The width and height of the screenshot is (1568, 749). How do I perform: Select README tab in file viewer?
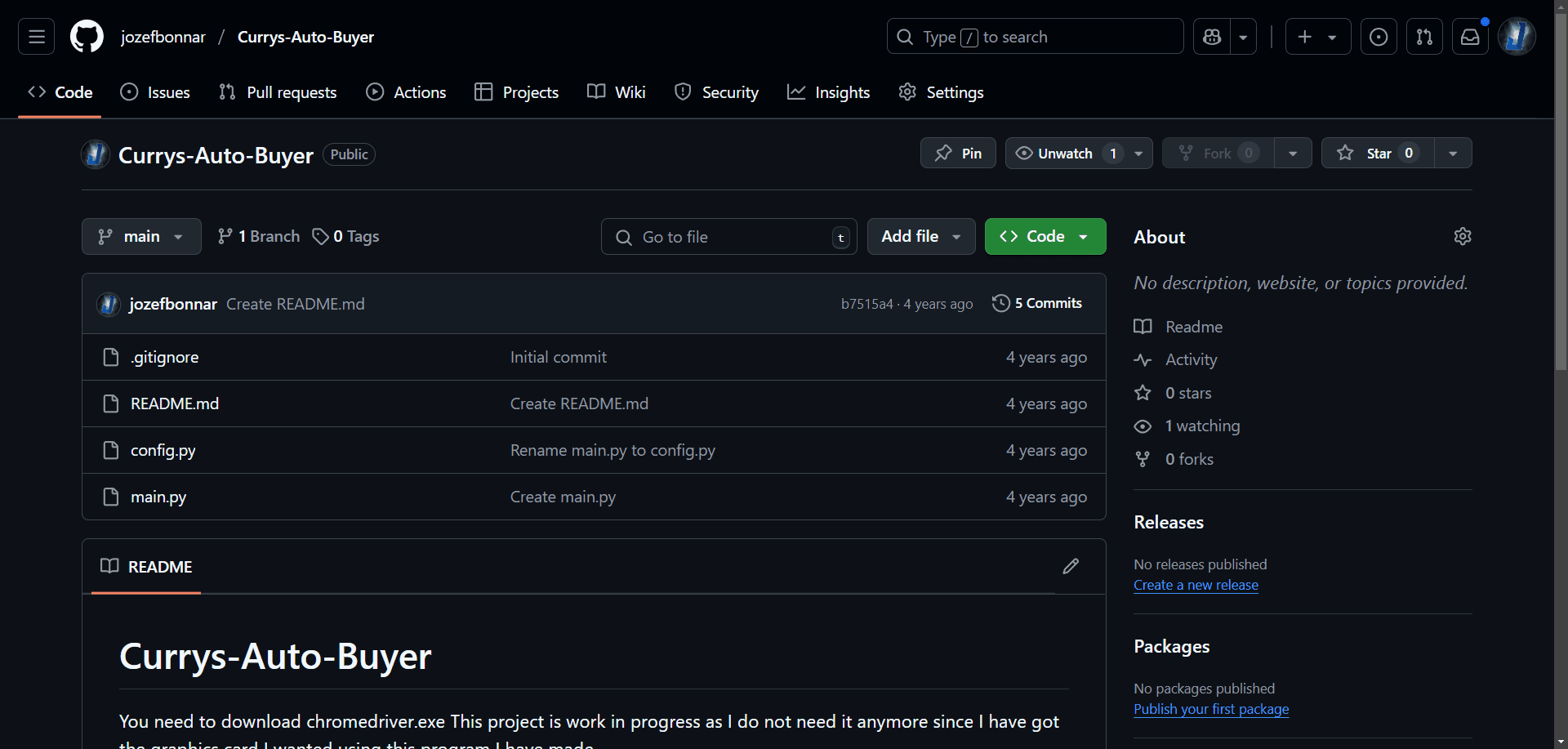click(x=146, y=566)
